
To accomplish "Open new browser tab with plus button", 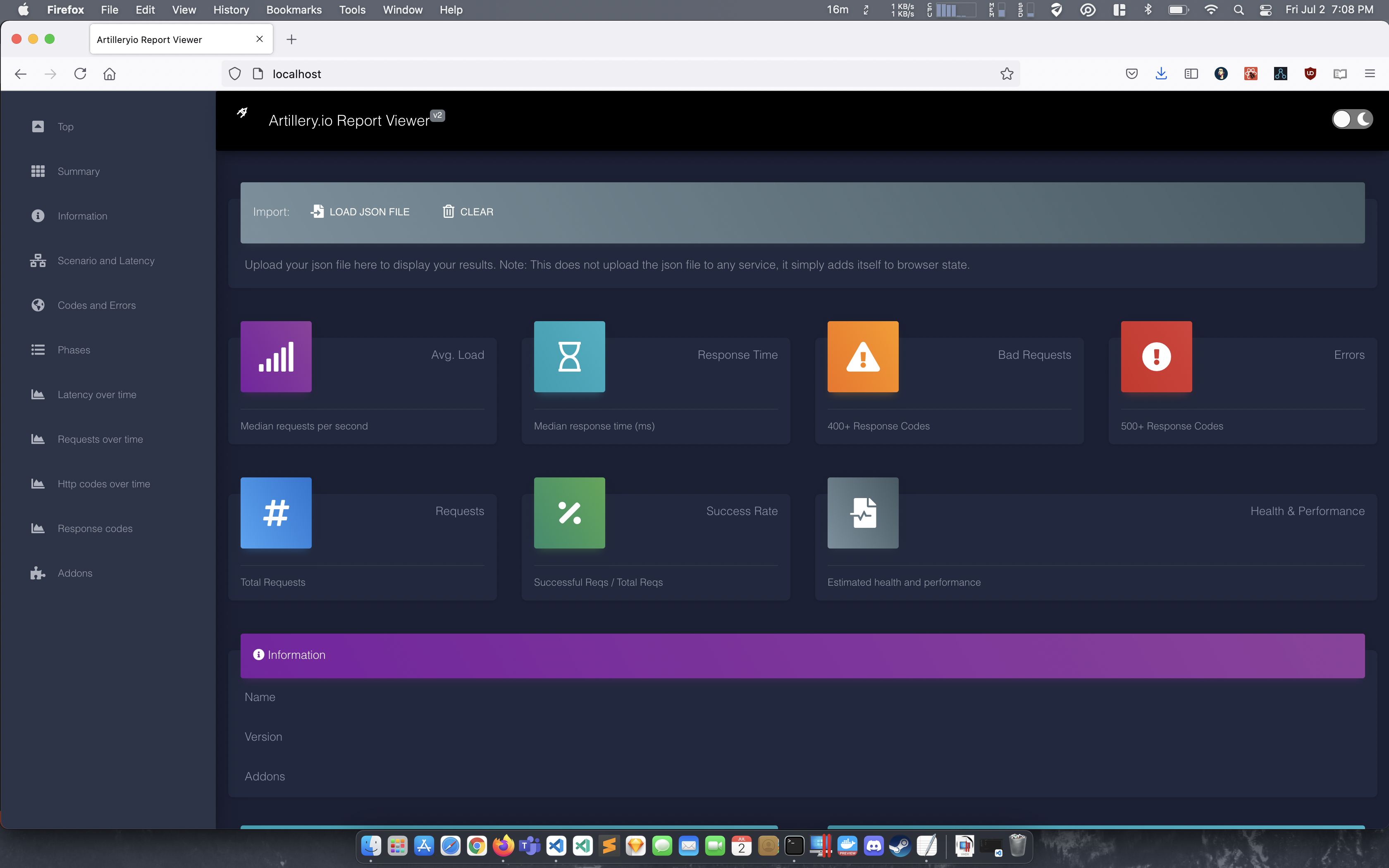I will tap(291, 40).
